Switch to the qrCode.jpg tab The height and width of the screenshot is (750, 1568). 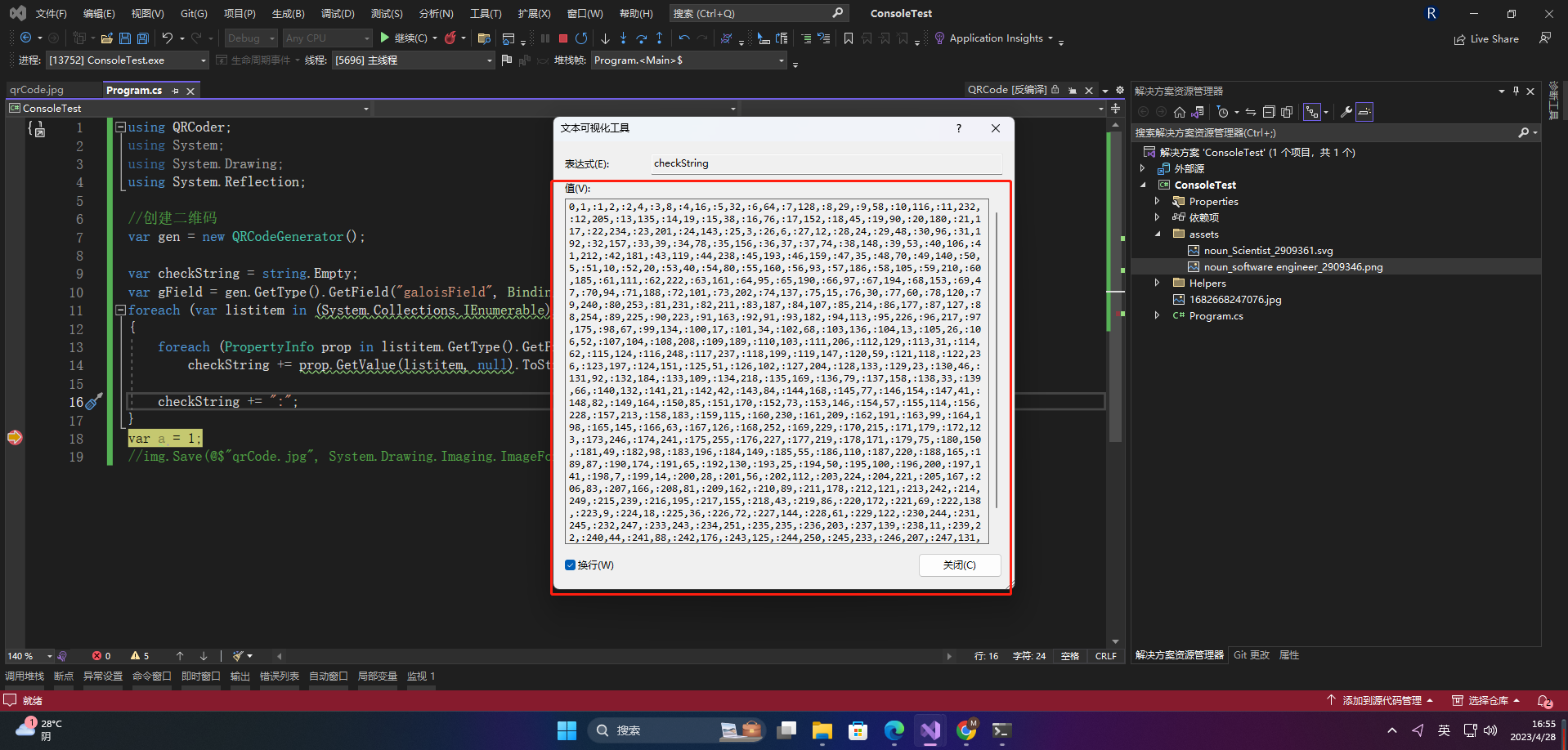pyautogui.click(x=37, y=90)
